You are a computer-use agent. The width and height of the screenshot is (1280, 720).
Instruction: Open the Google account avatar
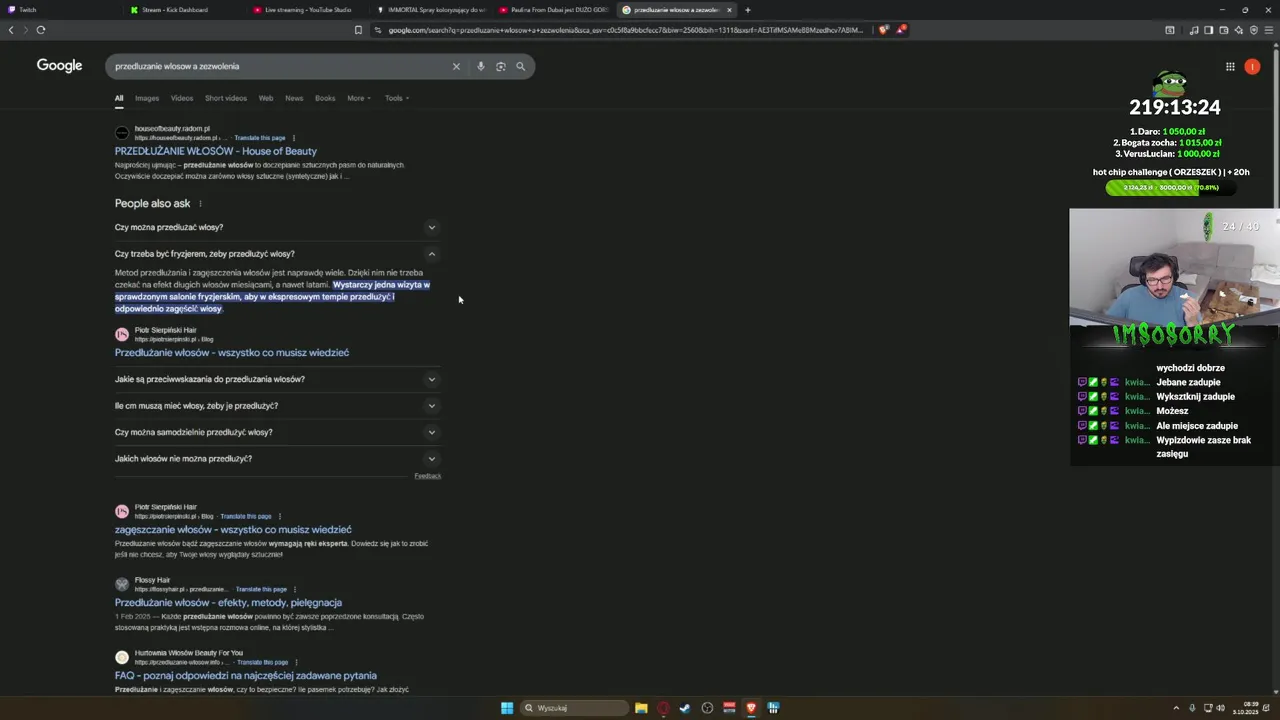[1252, 66]
